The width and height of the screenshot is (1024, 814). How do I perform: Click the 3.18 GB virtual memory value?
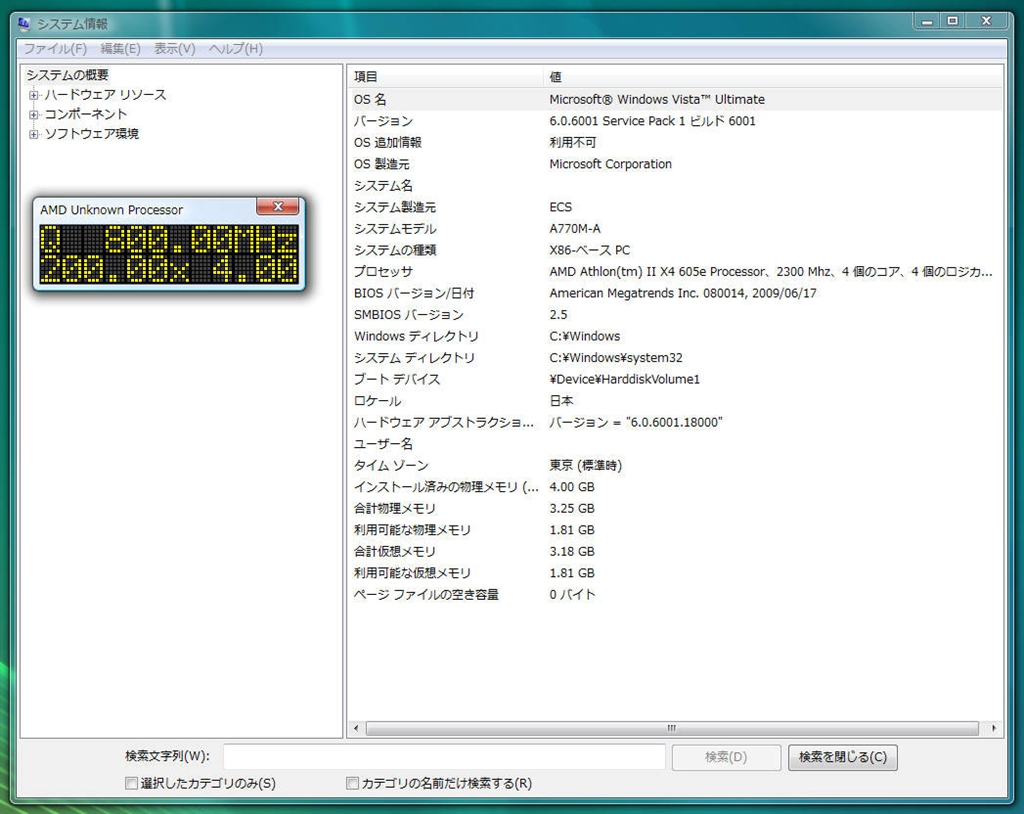coord(572,552)
